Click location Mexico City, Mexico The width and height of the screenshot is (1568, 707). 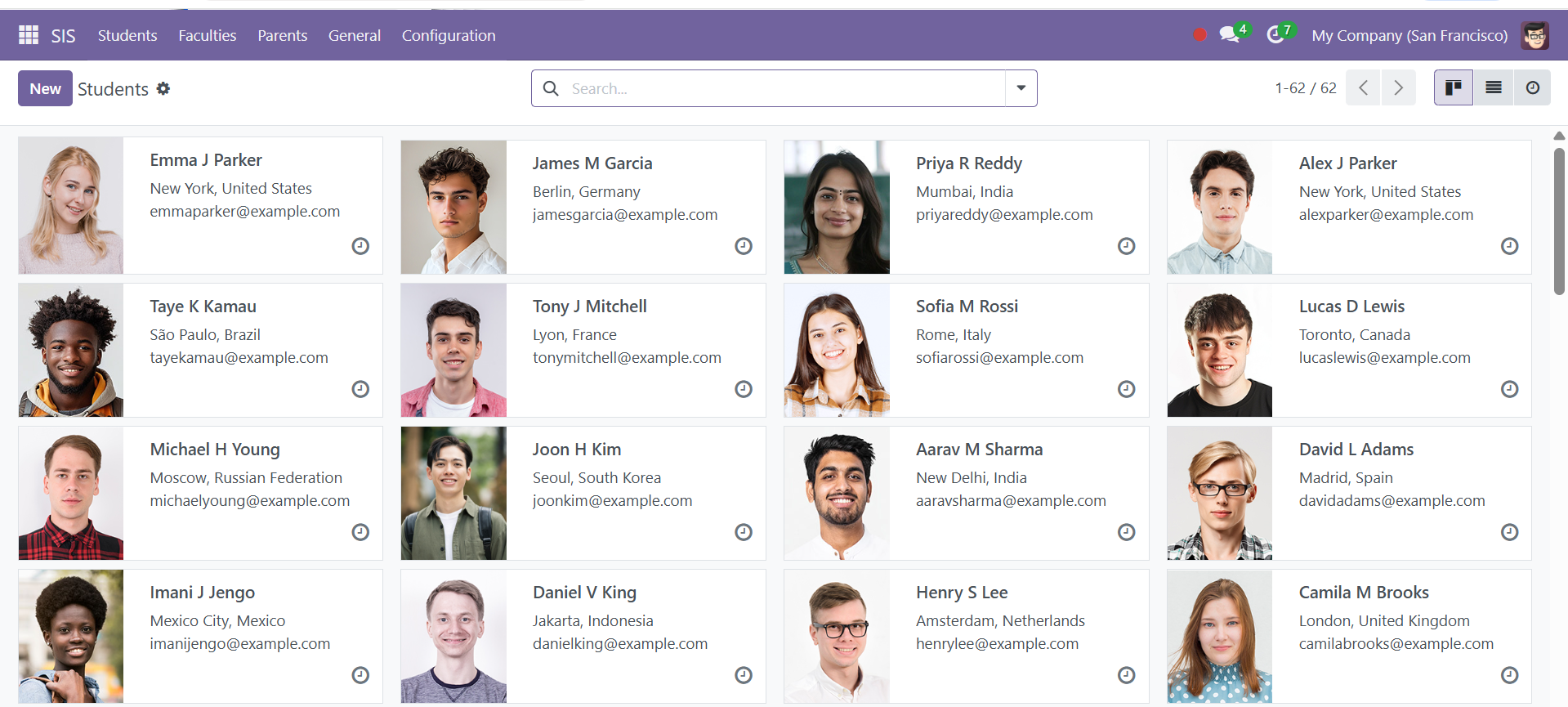click(x=217, y=620)
